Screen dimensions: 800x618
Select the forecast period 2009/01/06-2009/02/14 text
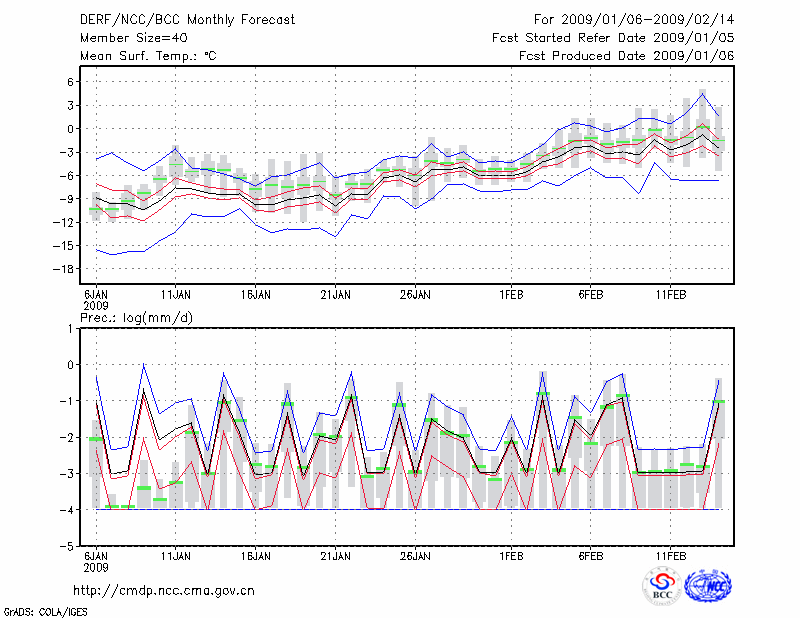(x=634, y=20)
